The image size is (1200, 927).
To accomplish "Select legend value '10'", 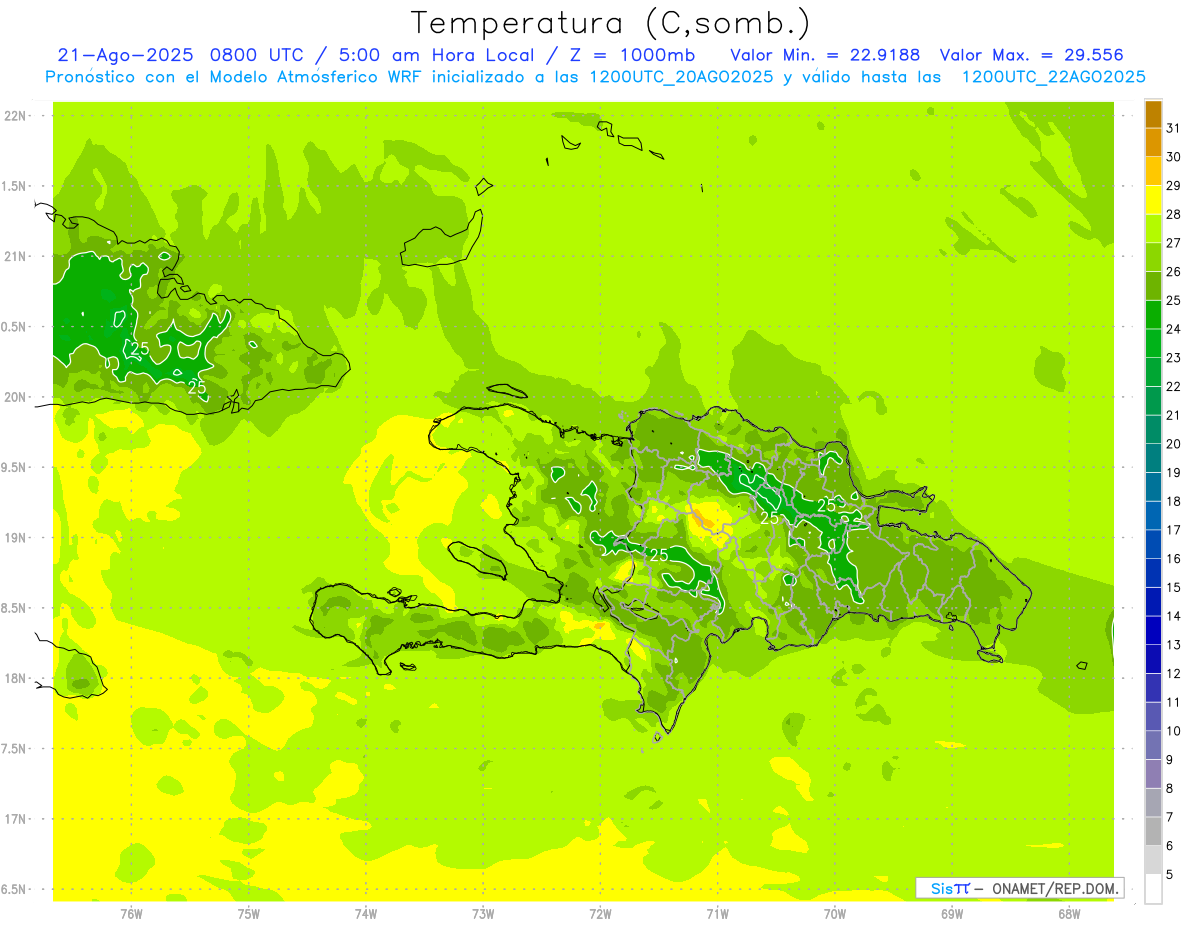I will (x=1174, y=731).
